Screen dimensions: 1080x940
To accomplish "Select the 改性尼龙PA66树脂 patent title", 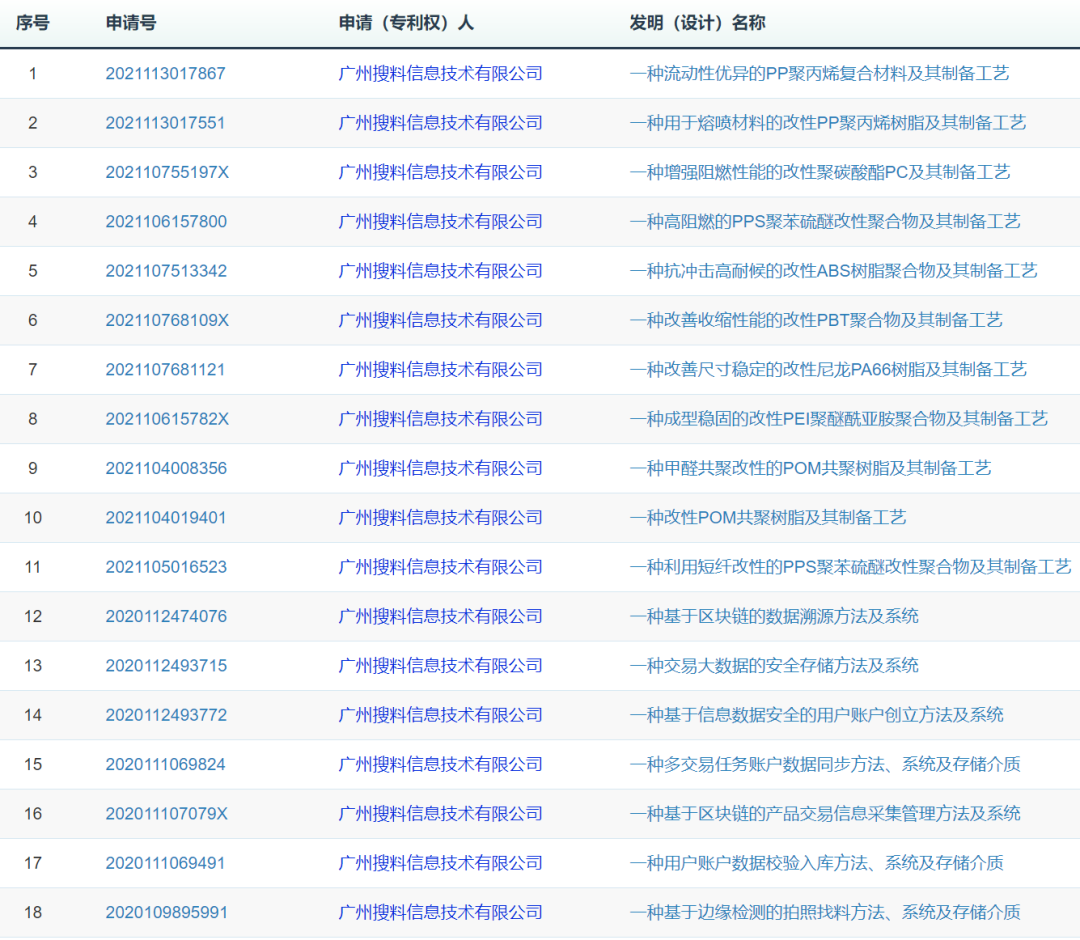I will point(827,370).
